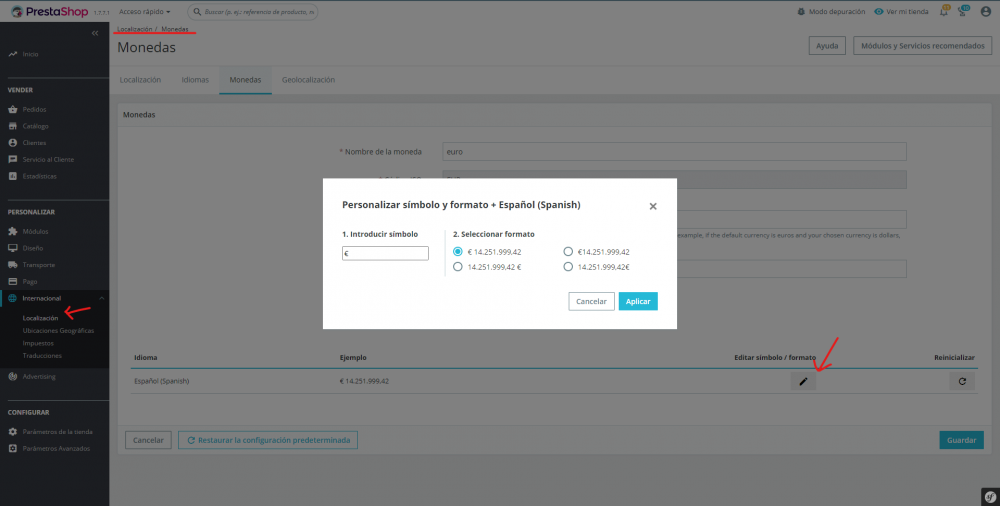Image resolution: width=1000 pixels, height=506 pixels.
Task: Click the Internacional globe icon
Action: tap(13, 298)
